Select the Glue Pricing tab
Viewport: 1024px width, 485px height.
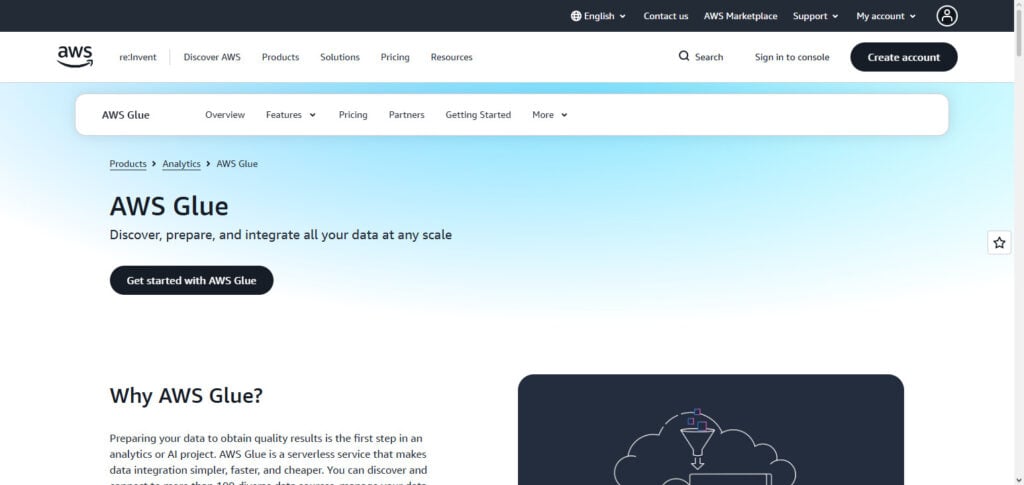pyautogui.click(x=353, y=115)
